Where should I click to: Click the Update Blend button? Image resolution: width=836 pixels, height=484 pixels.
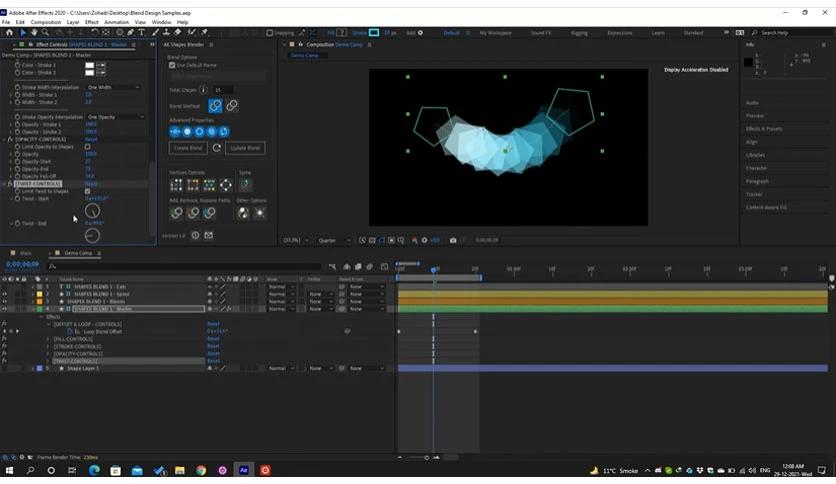point(245,148)
